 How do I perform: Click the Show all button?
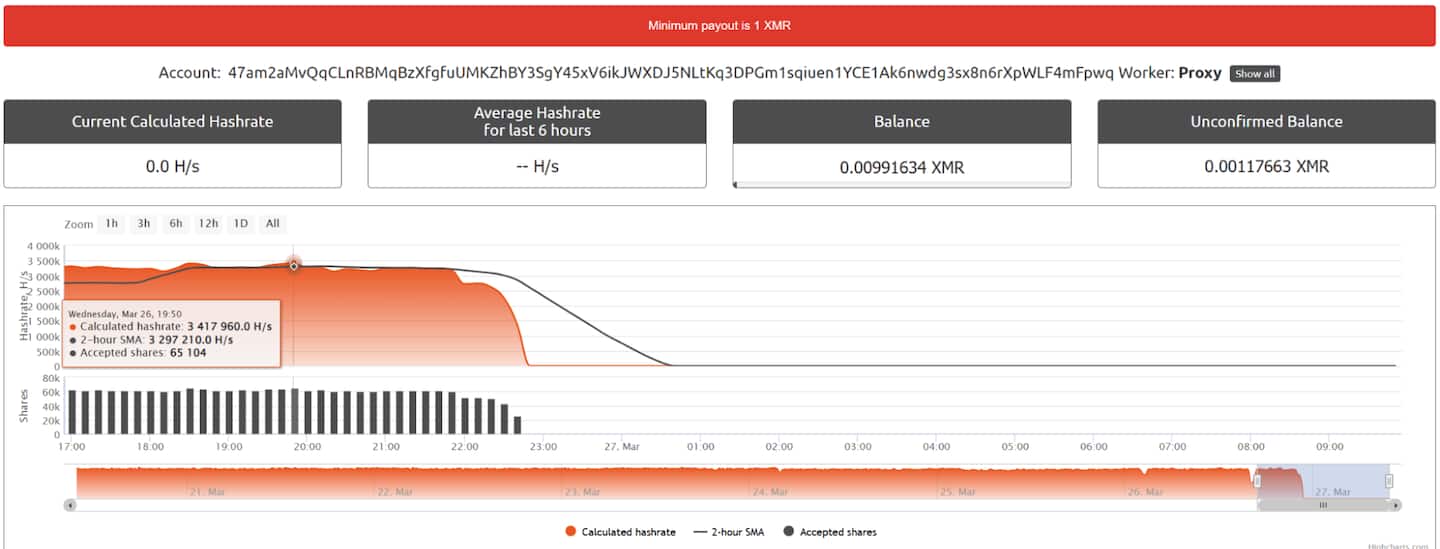click(x=1254, y=74)
